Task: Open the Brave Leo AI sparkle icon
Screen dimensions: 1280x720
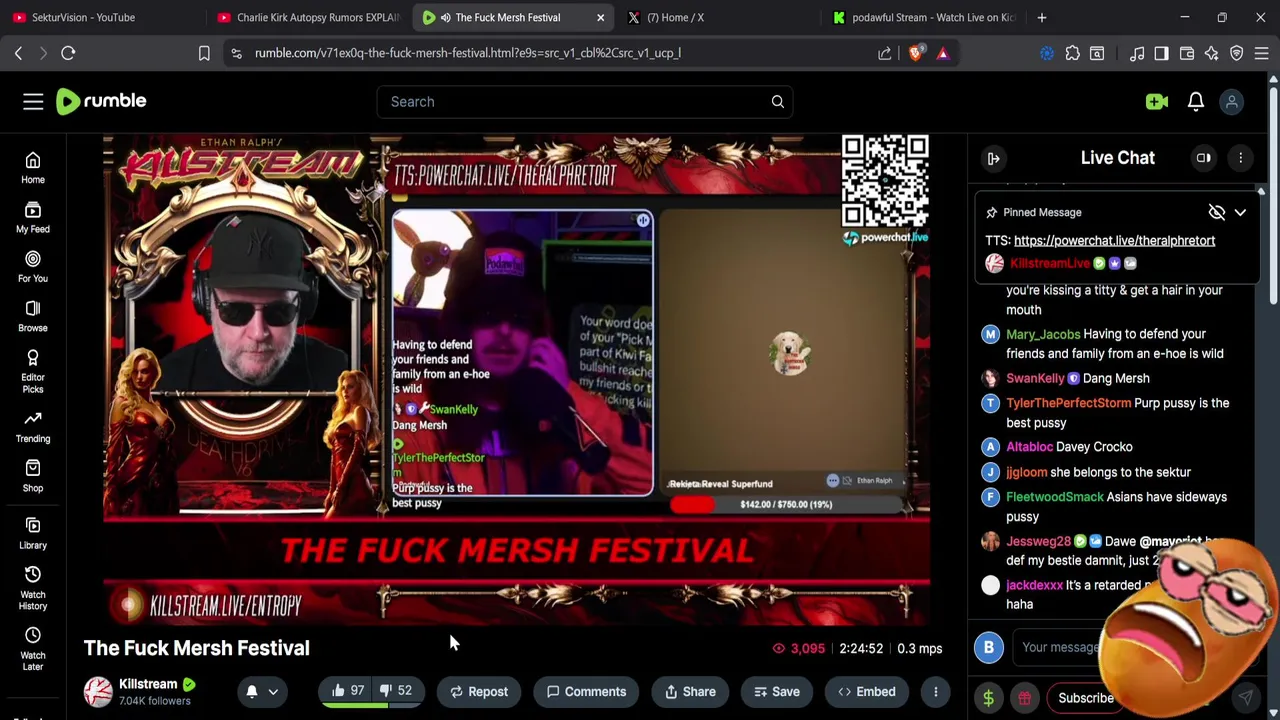Action: 1212,53
